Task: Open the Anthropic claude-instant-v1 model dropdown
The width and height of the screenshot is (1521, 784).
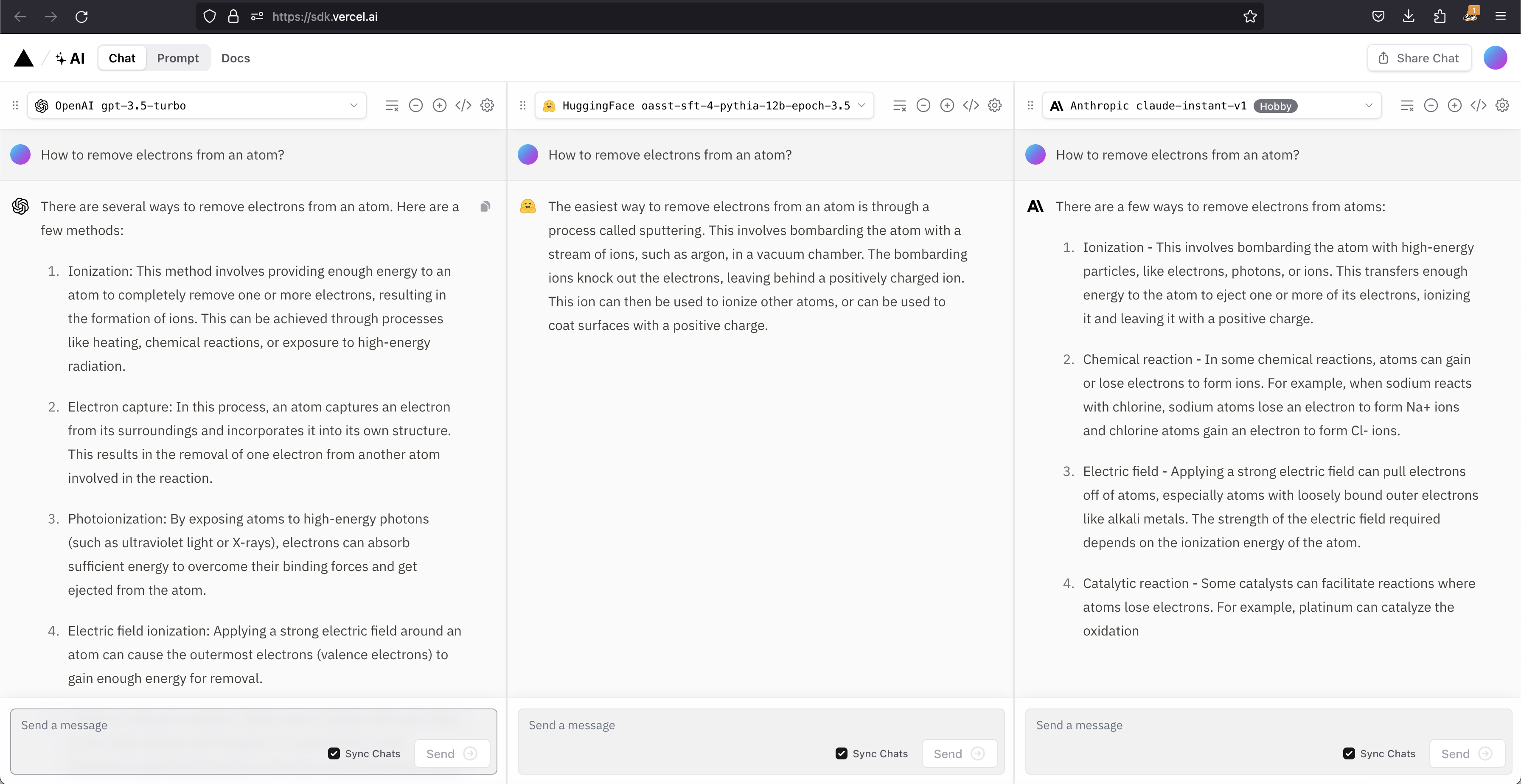Action: tap(1212, 106)
